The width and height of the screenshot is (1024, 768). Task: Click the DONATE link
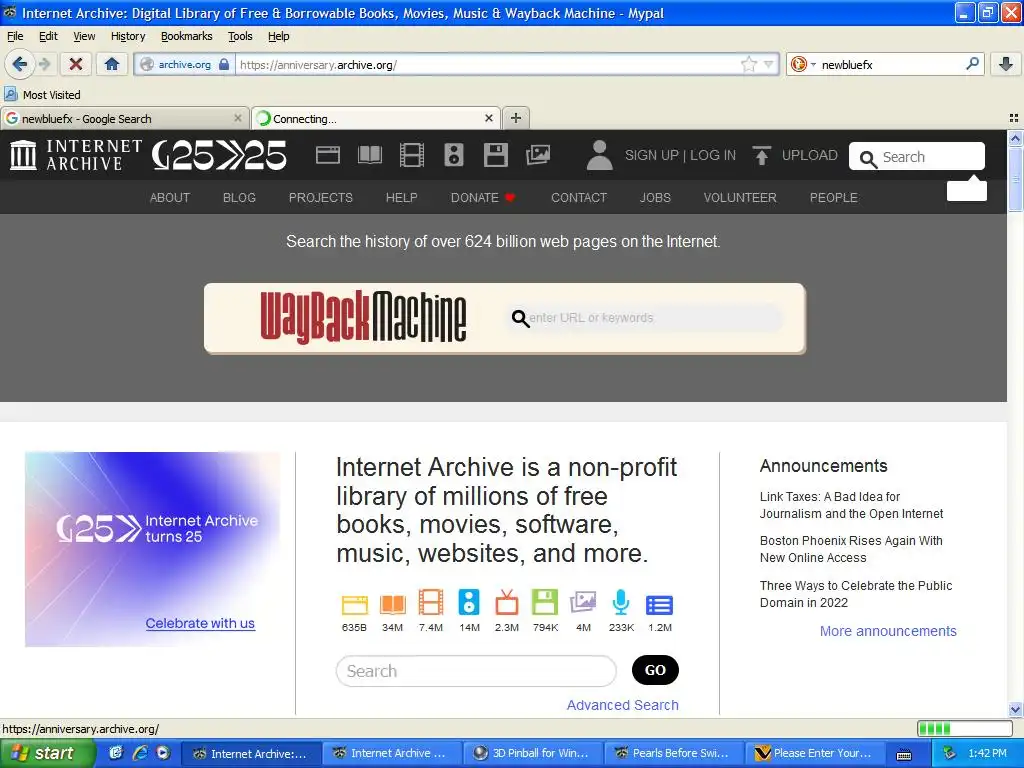point(483,197)
